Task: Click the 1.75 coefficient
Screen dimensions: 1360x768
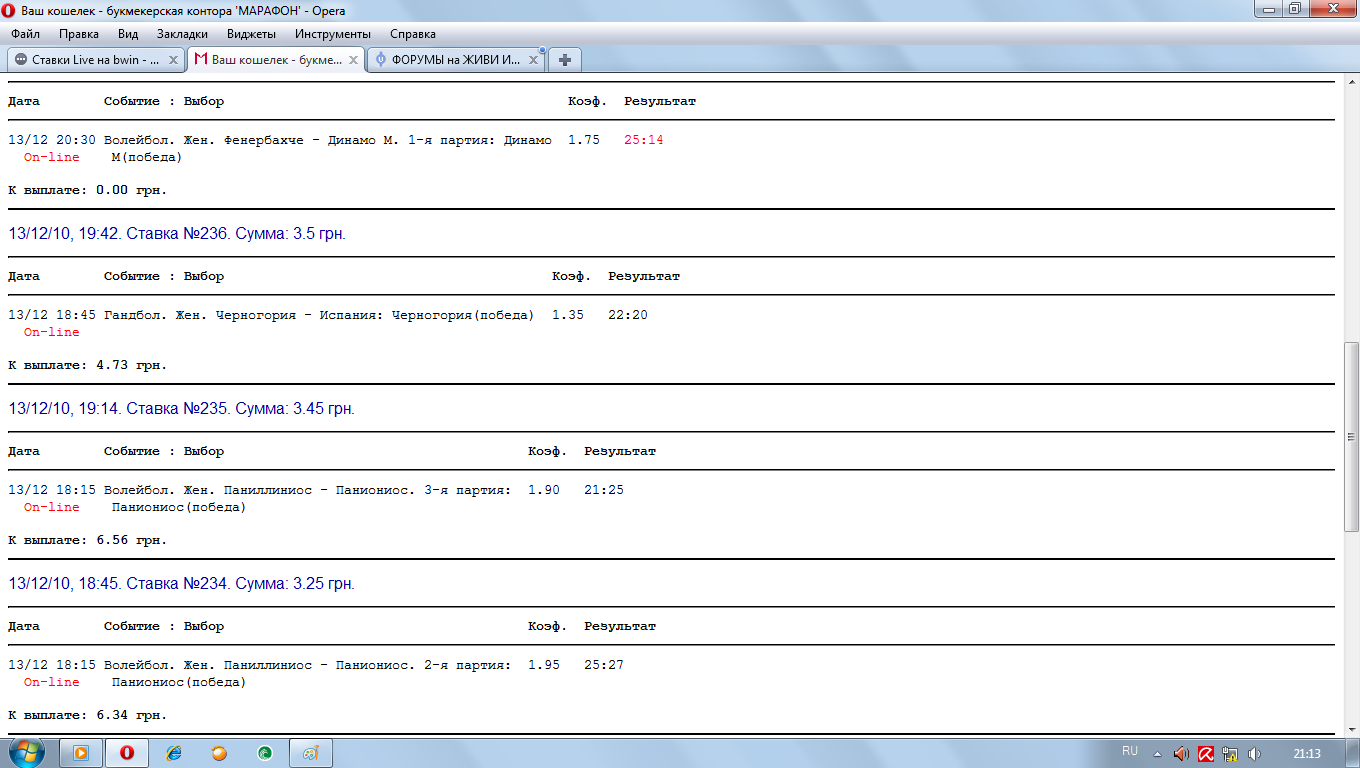Action: tap(584, 140)
